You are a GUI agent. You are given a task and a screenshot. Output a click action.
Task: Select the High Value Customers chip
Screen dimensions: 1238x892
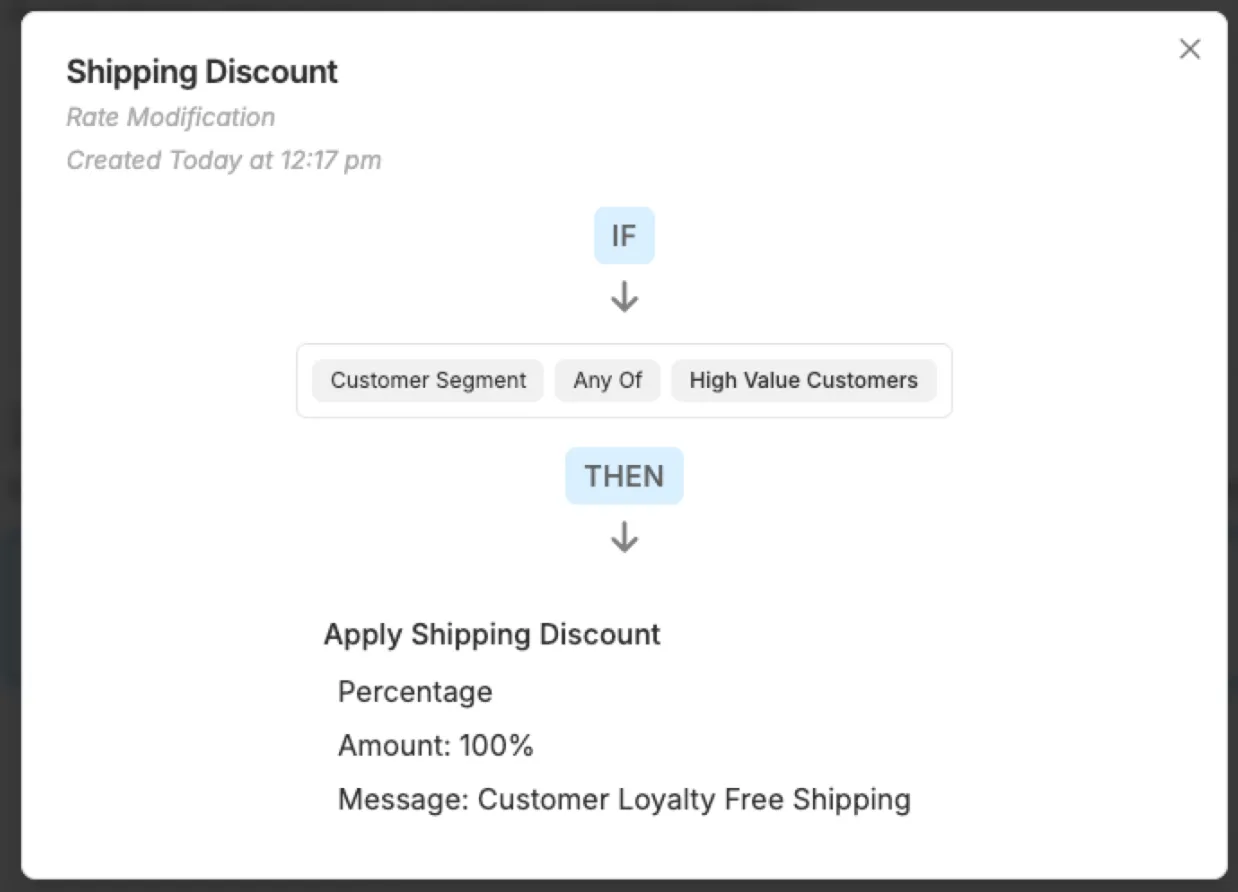tap(803, 381)
